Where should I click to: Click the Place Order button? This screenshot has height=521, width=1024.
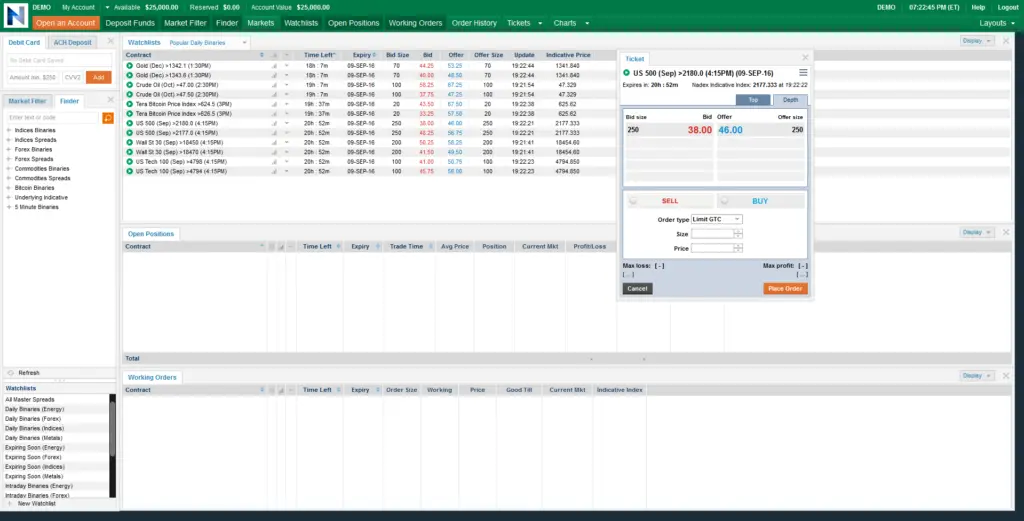[785, 289]
